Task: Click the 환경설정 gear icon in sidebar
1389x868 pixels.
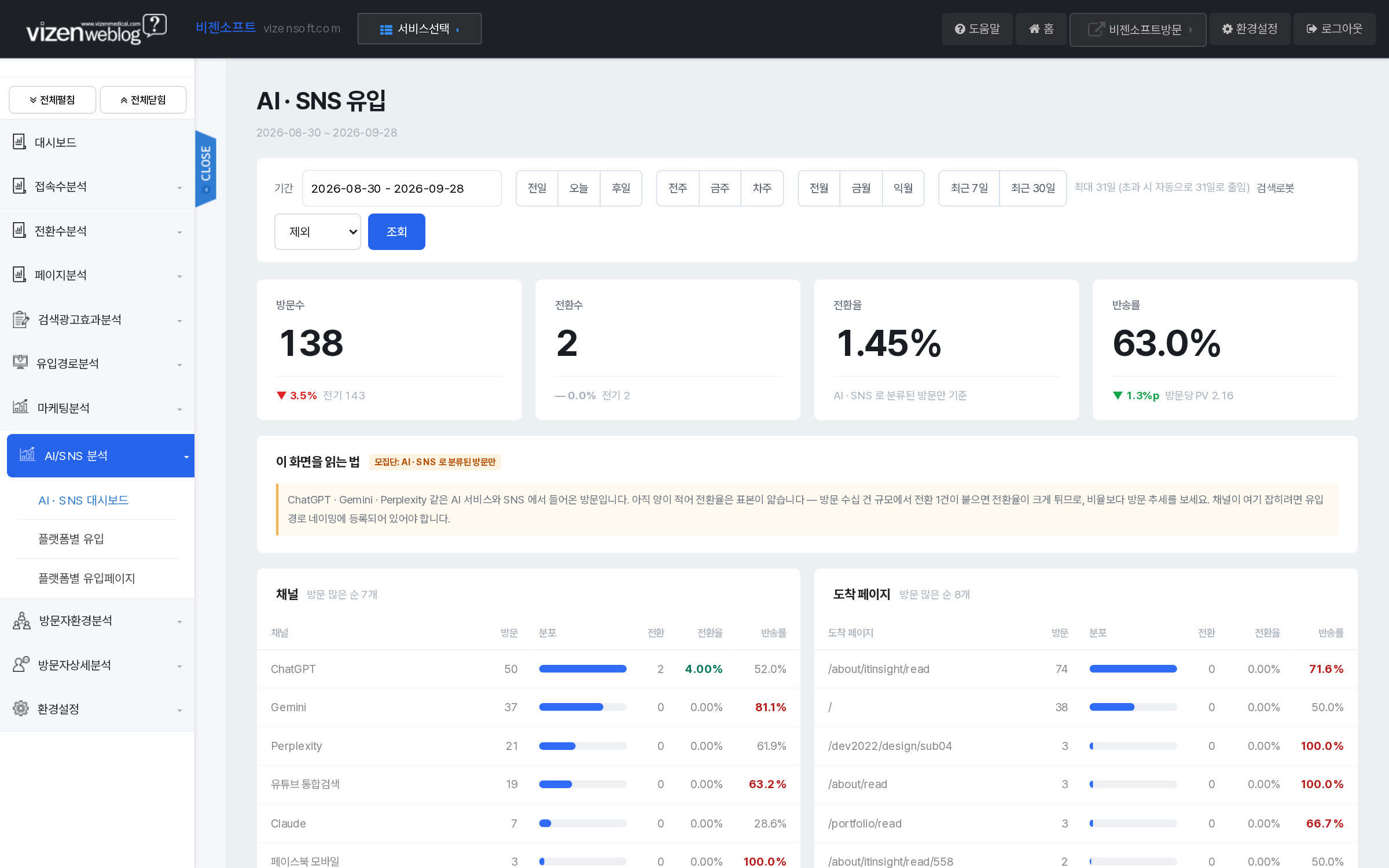Action: point(20,708)
